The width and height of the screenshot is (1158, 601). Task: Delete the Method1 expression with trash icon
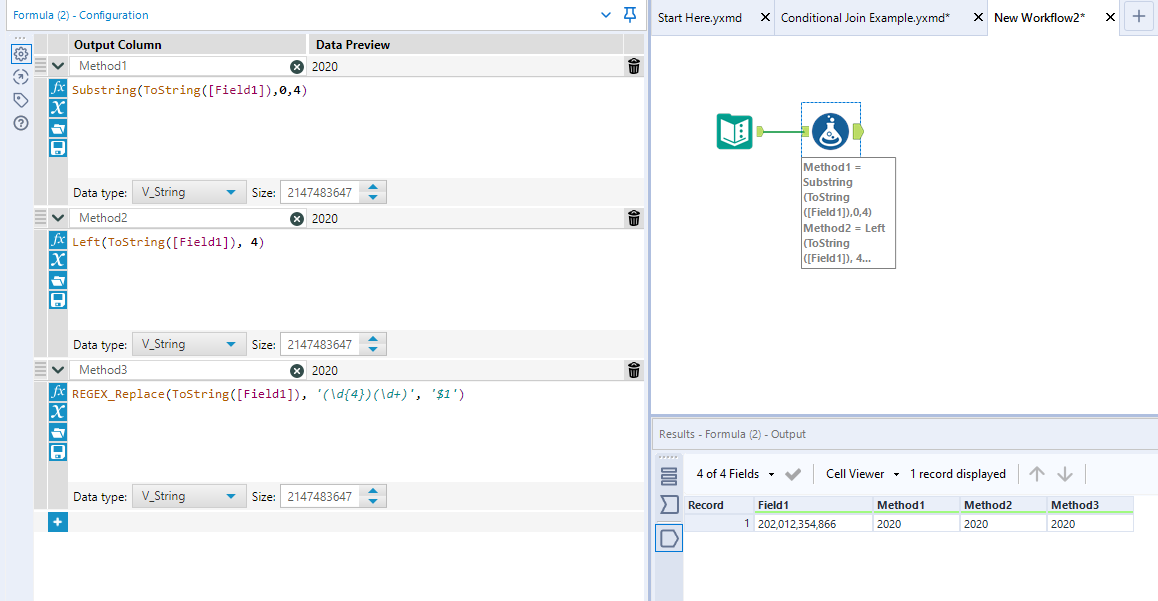[633, 67]
